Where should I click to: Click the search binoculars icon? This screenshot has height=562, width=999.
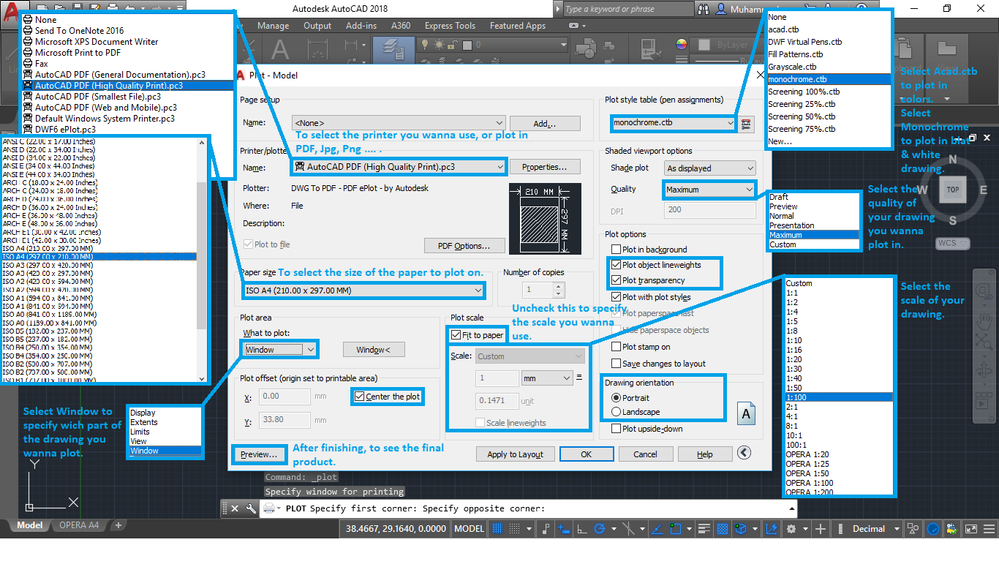(x=703, y=9)
